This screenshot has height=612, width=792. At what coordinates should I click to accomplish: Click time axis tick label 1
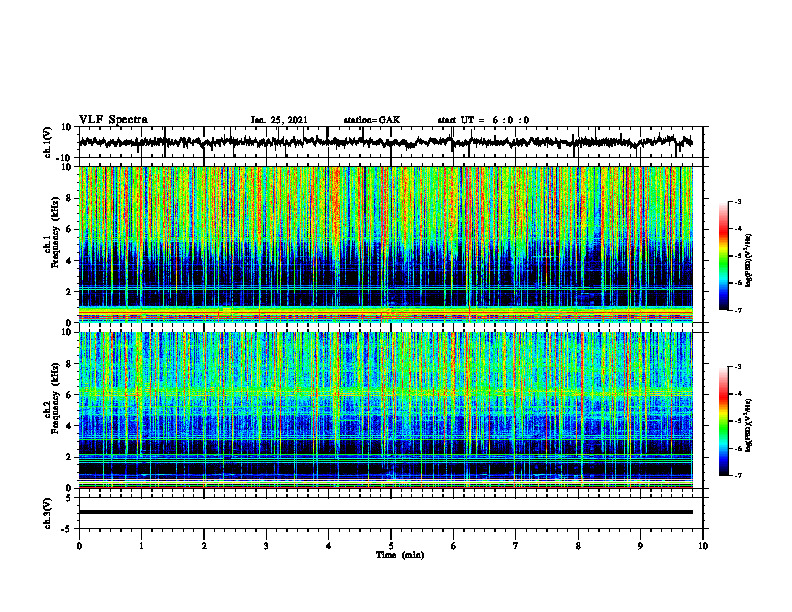pos(141,546)
